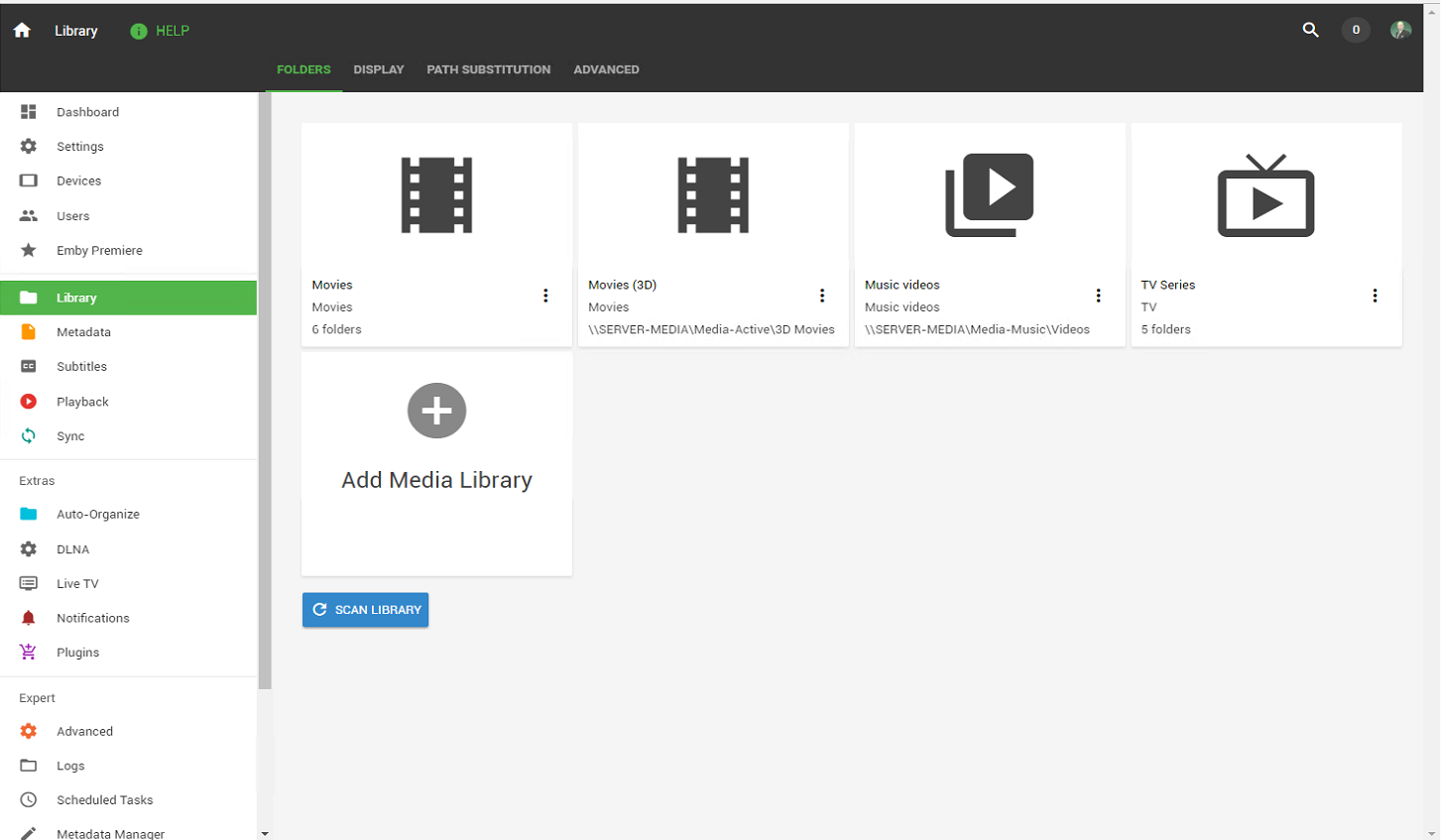The height and width of the screenshot is (840, 1441).
Task: Open options menu for Movies library
Action: coord(545,296)
